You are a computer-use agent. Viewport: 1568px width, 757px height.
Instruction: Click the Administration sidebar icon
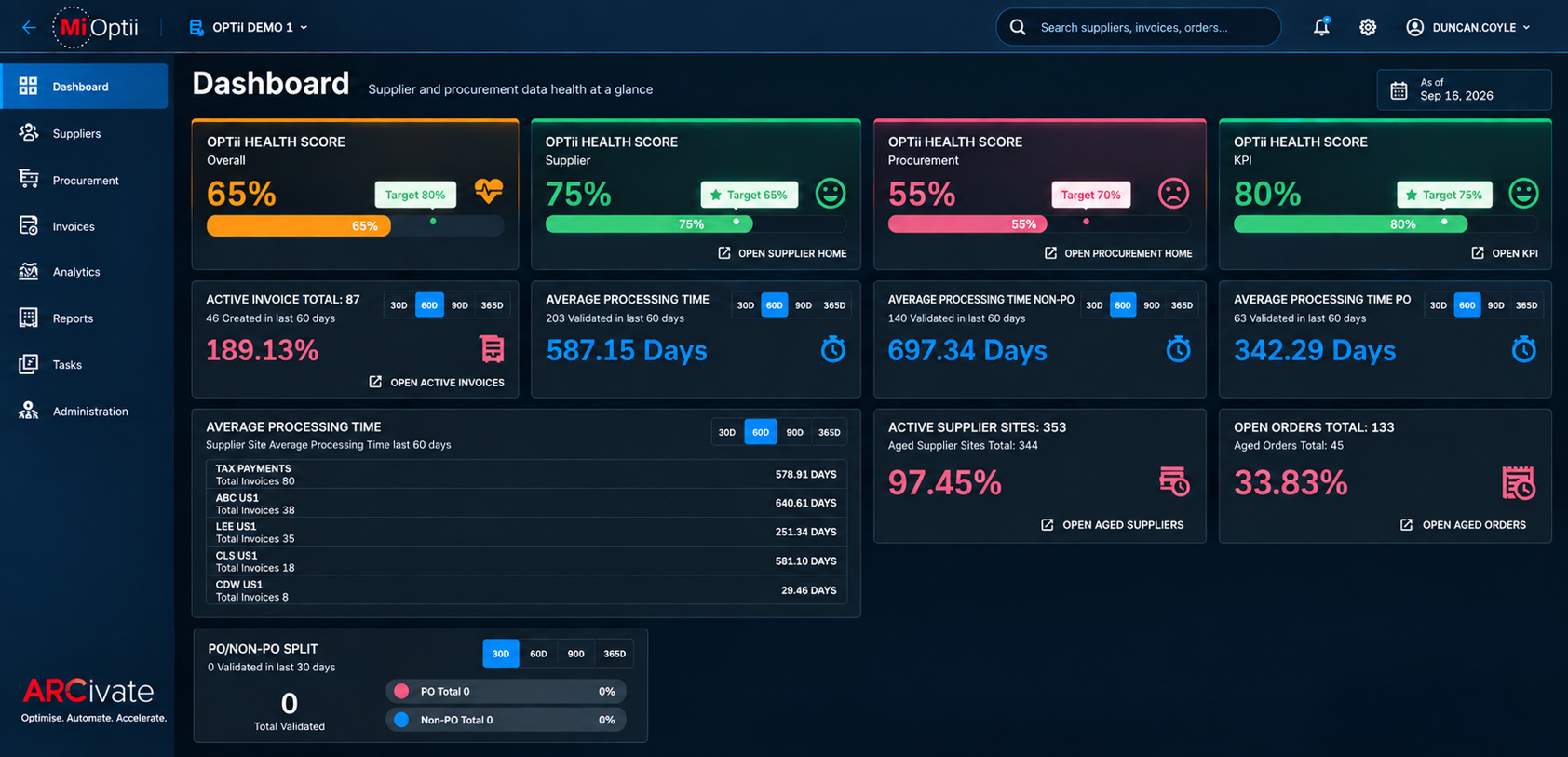click(29, 411)
